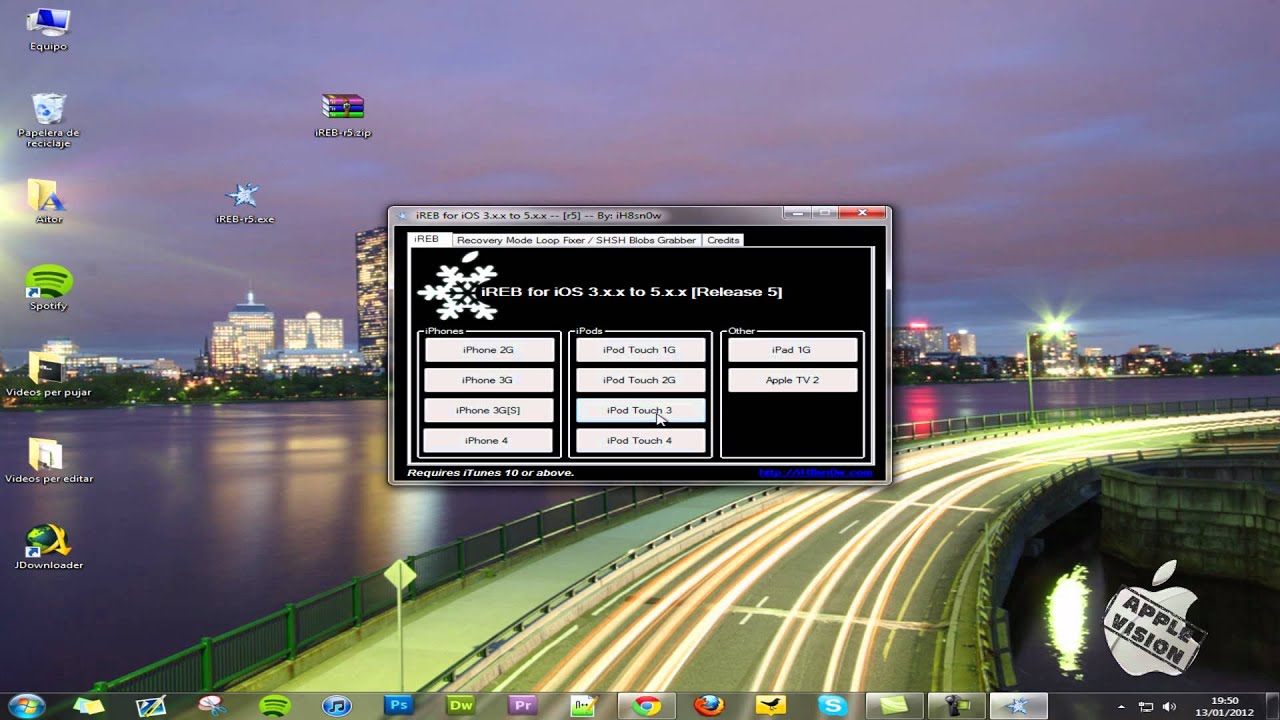Open Spotify from the taskbar
The image size is (1280, 720).
pos(275,705)
